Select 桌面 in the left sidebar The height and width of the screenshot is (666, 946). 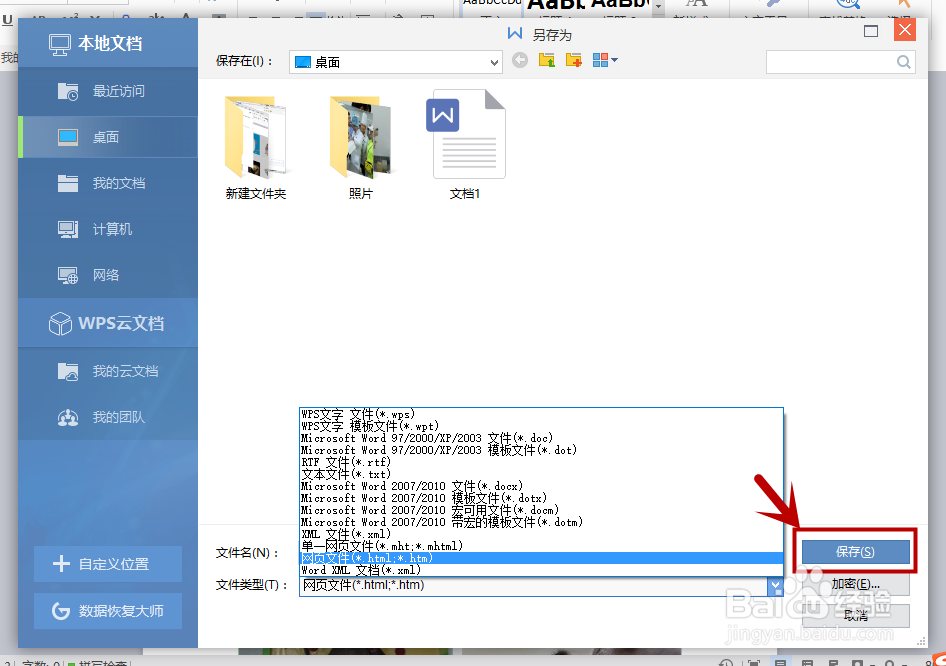pos(109,137)
